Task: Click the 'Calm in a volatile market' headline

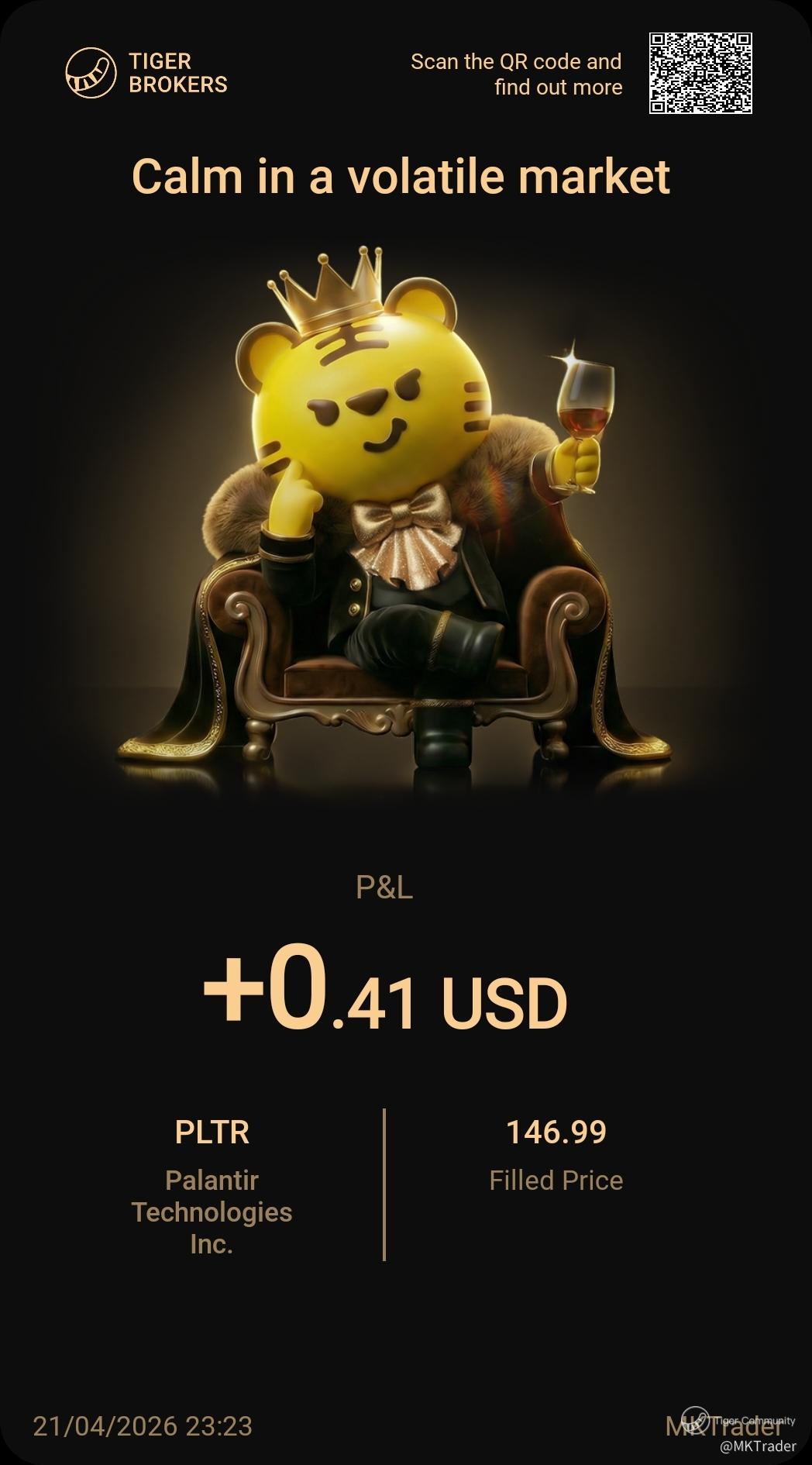Action: 401,176
